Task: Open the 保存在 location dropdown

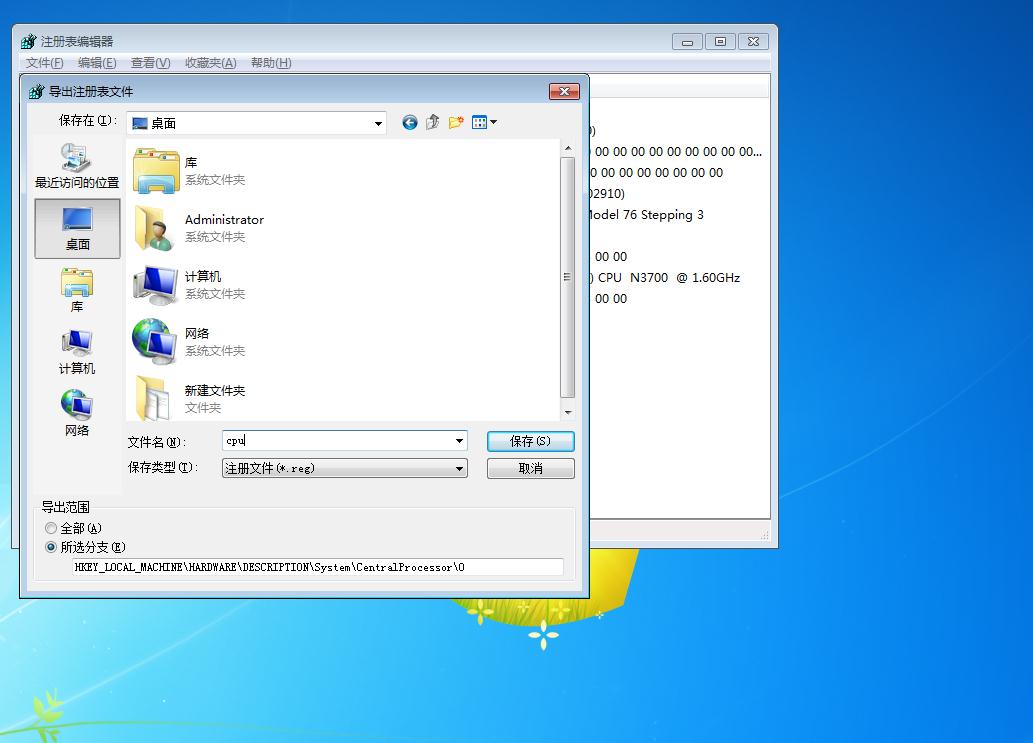Action: coord(378,121)
